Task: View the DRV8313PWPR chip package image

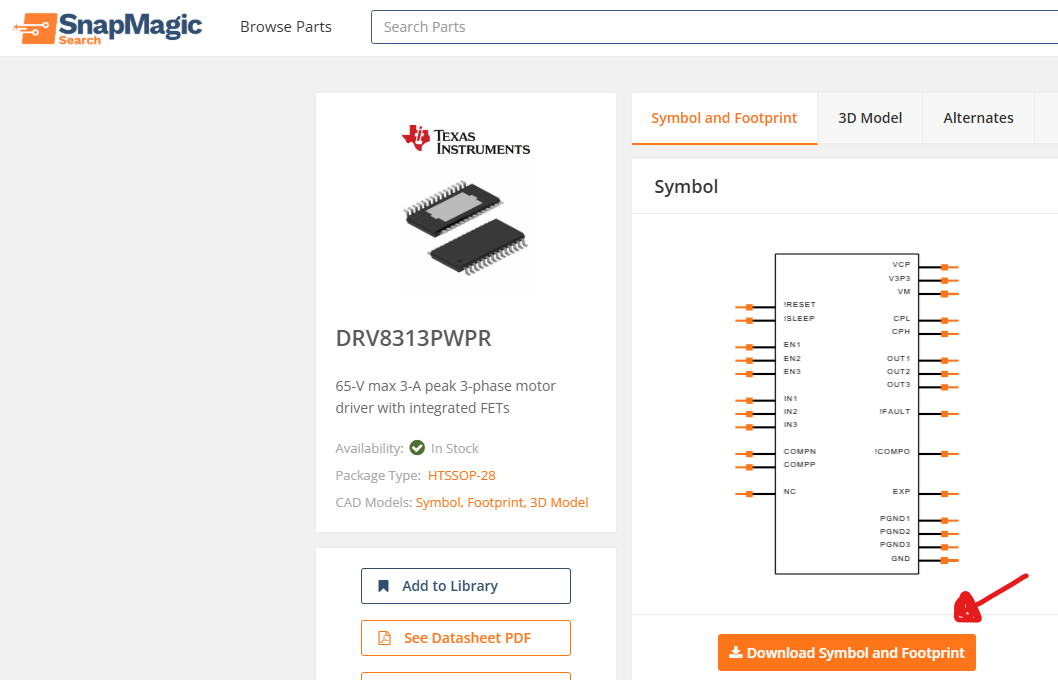Action: click(x=466, y=229)
